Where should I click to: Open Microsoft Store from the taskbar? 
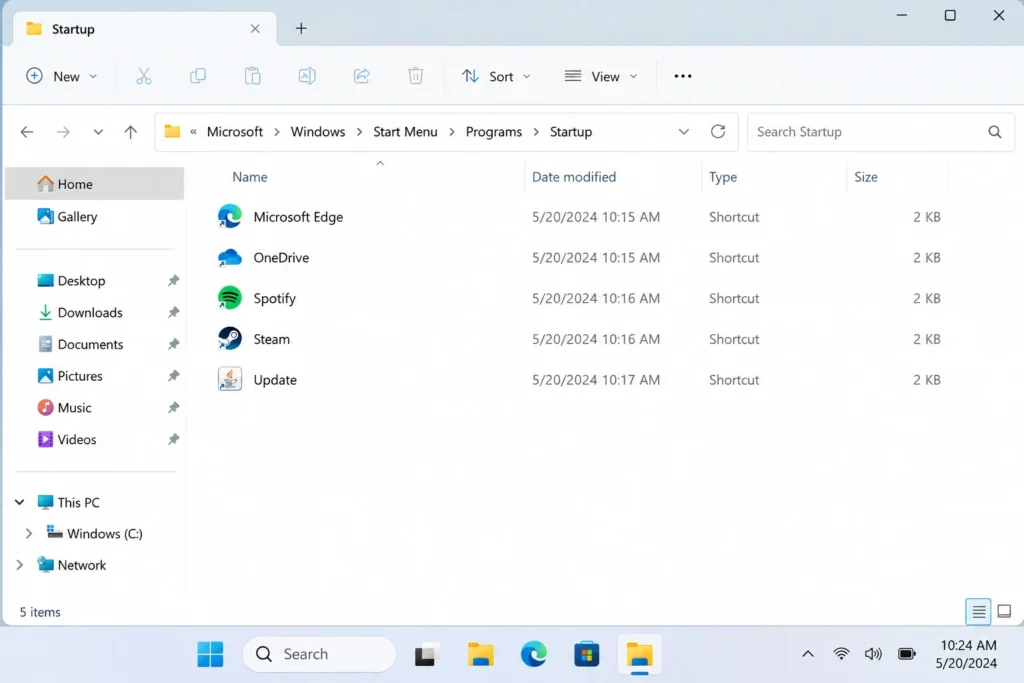point(586,654)
